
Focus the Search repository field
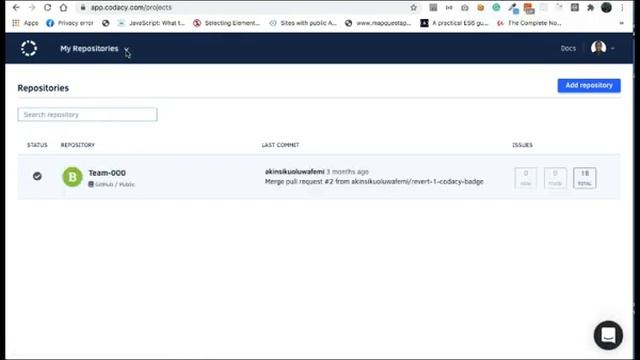[87, 115]
